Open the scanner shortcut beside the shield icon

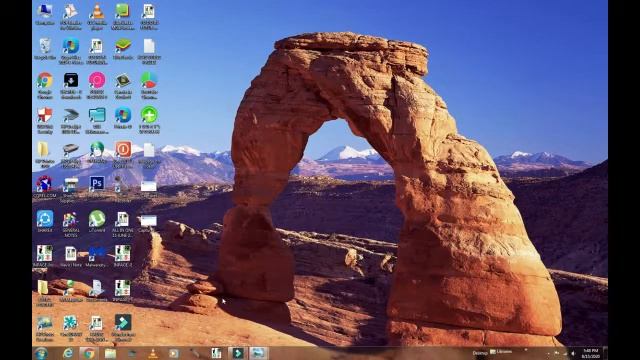click(x=71, y=121)
